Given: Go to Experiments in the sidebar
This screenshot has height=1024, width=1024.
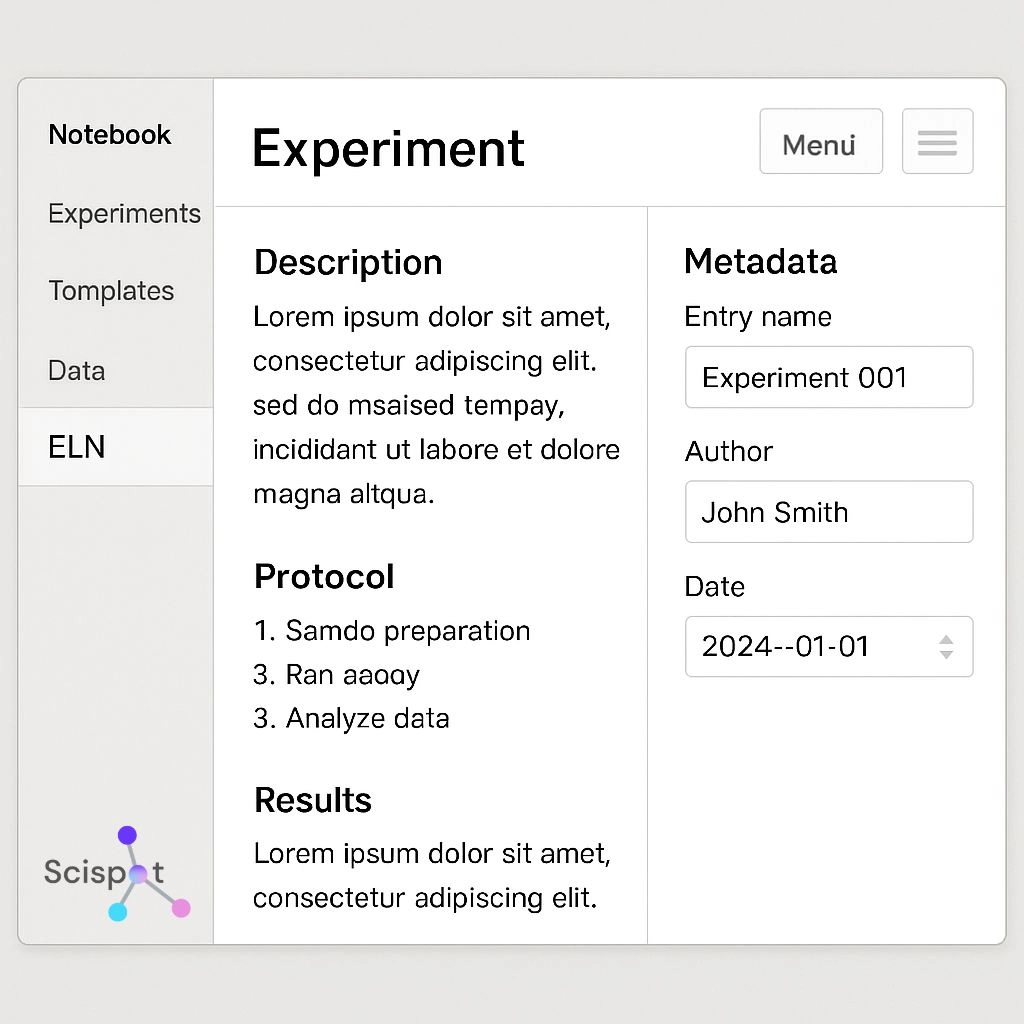Looking at the screenshot, I should click(124, 214).
